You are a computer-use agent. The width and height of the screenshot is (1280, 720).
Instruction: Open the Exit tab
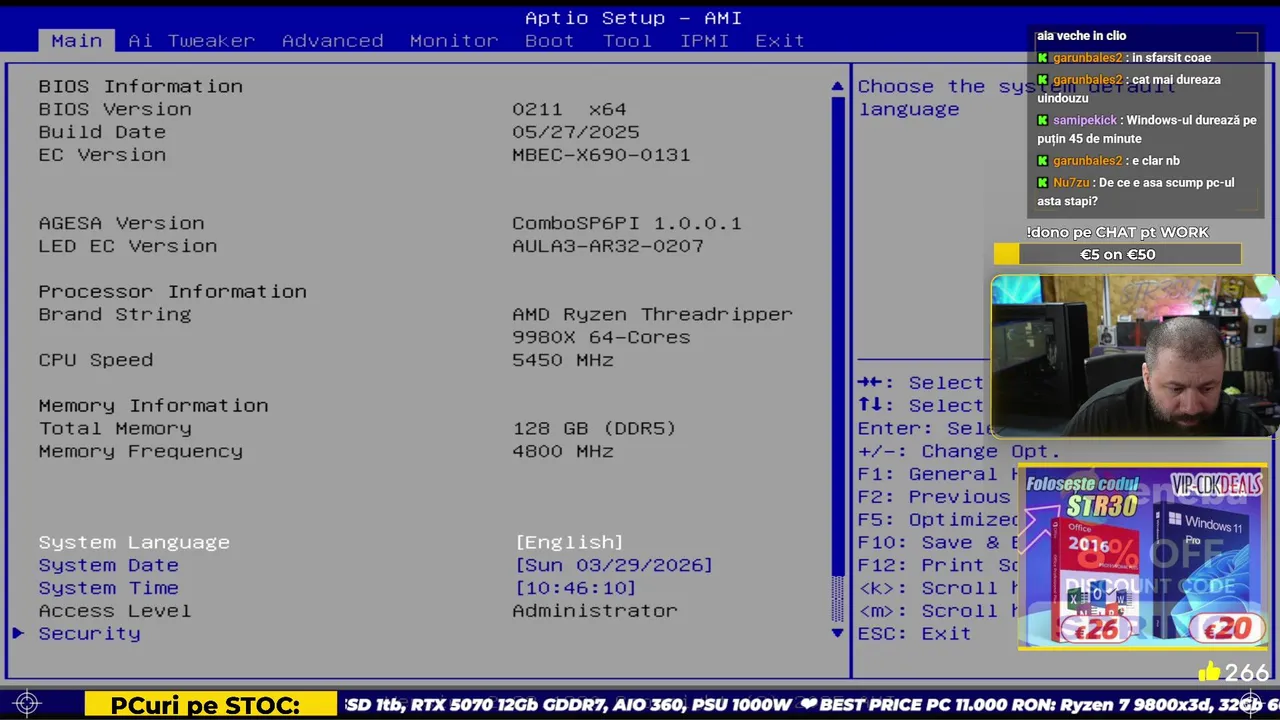coord(780,41)
